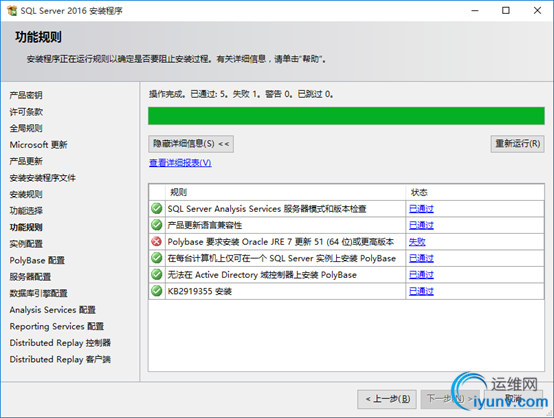Select the 数据库引擎配置 step
This screenshot has width=554, height=418.
[38, 293]
